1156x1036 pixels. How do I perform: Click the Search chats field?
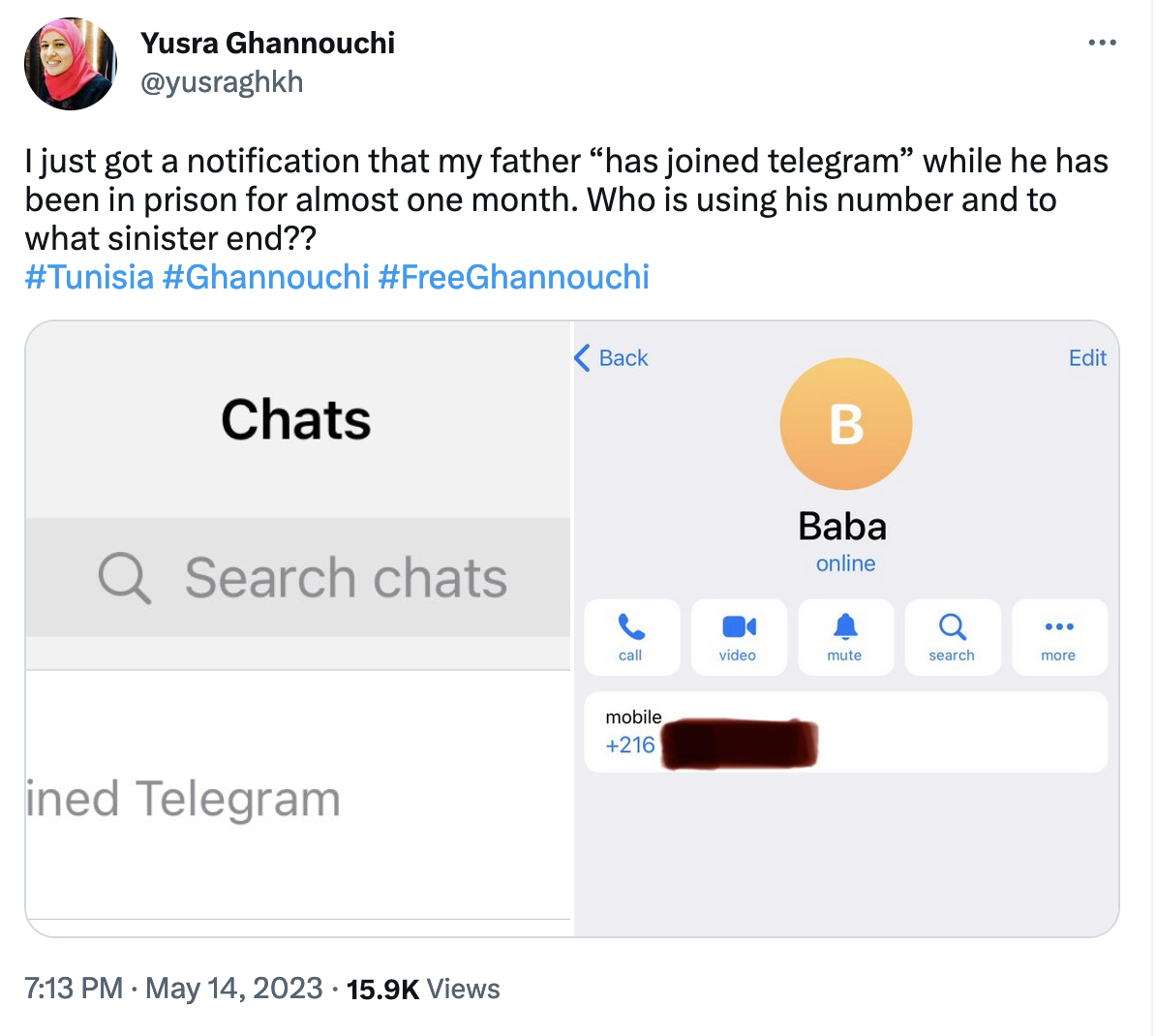345,578
